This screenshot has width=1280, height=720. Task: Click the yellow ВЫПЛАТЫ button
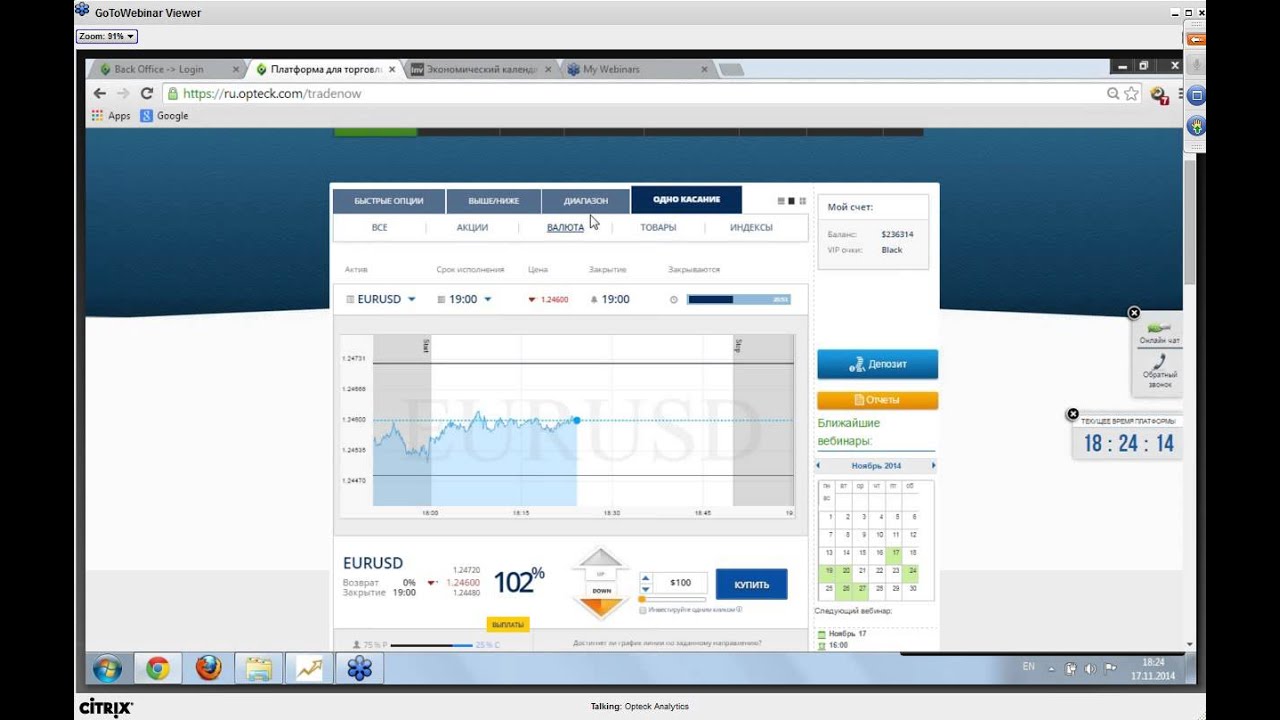508,625
